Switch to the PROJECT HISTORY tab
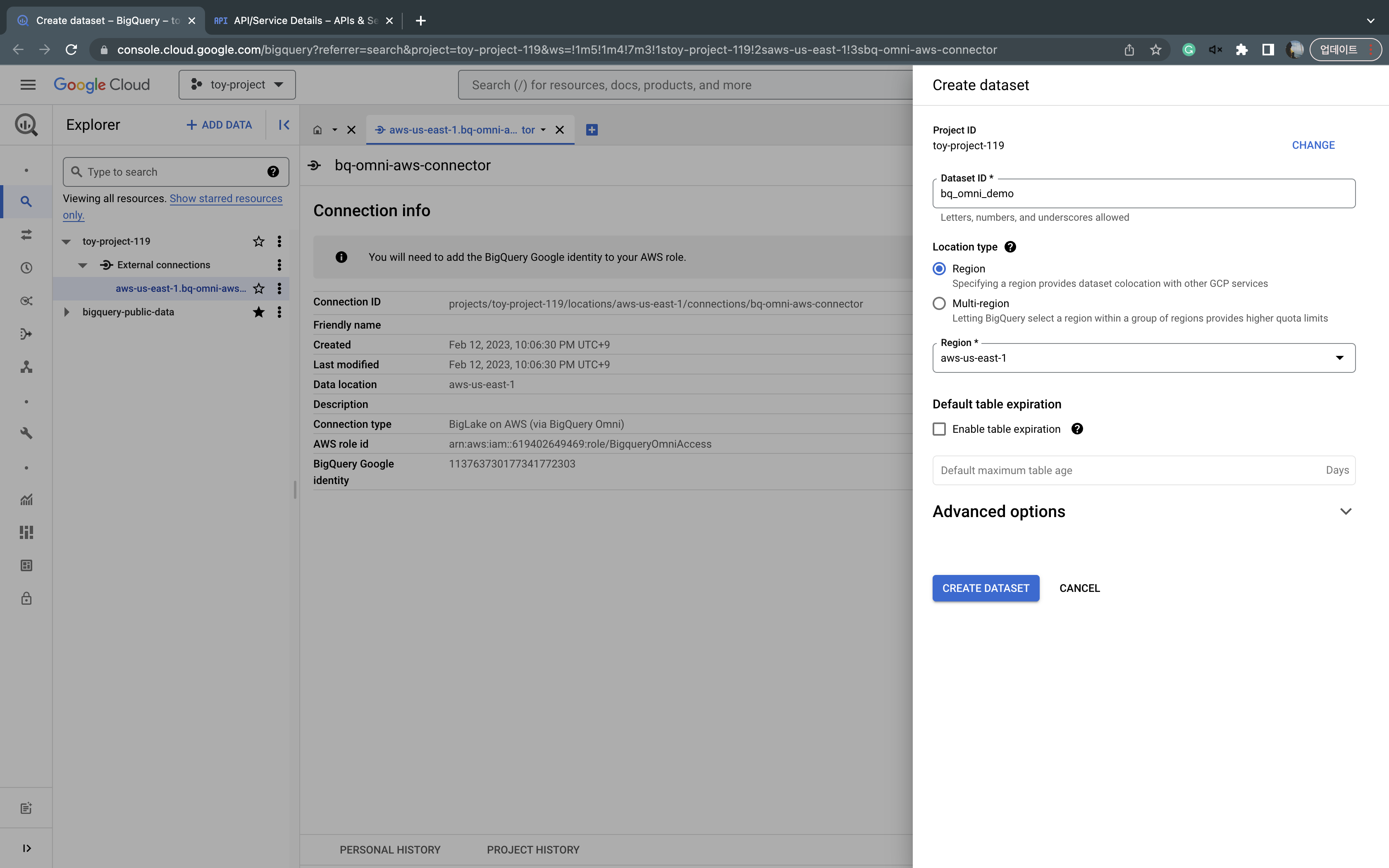Screen dimensions: 1389x868 pos(532,850)
